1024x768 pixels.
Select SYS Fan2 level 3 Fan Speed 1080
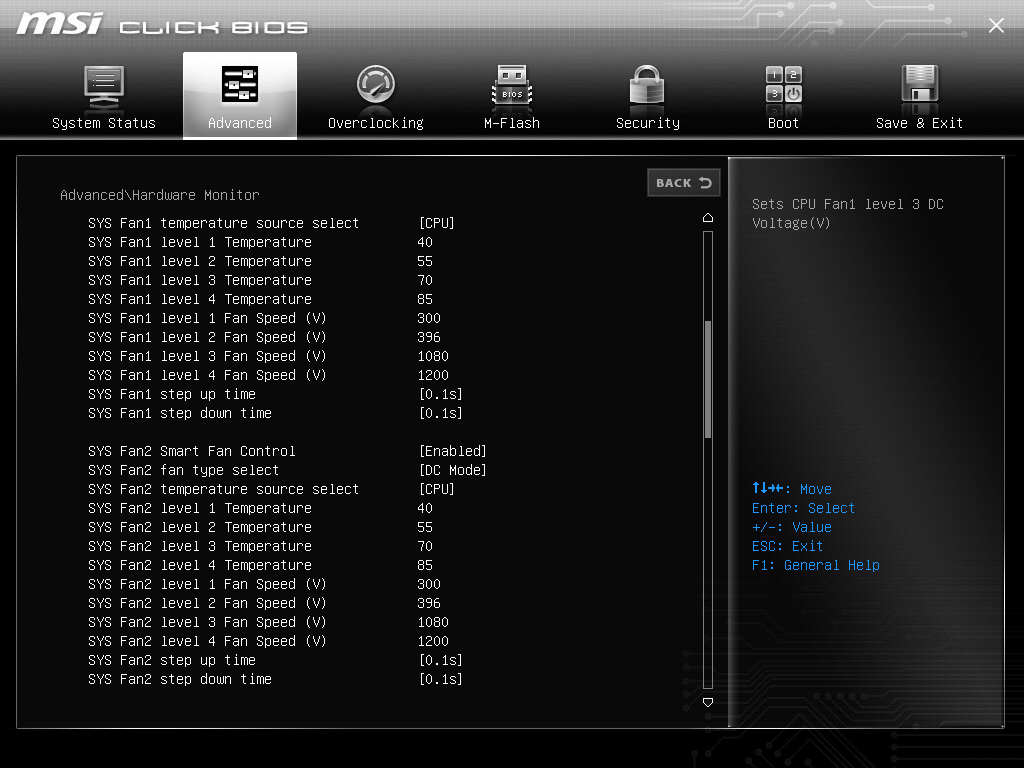click(x=433, y=622)
